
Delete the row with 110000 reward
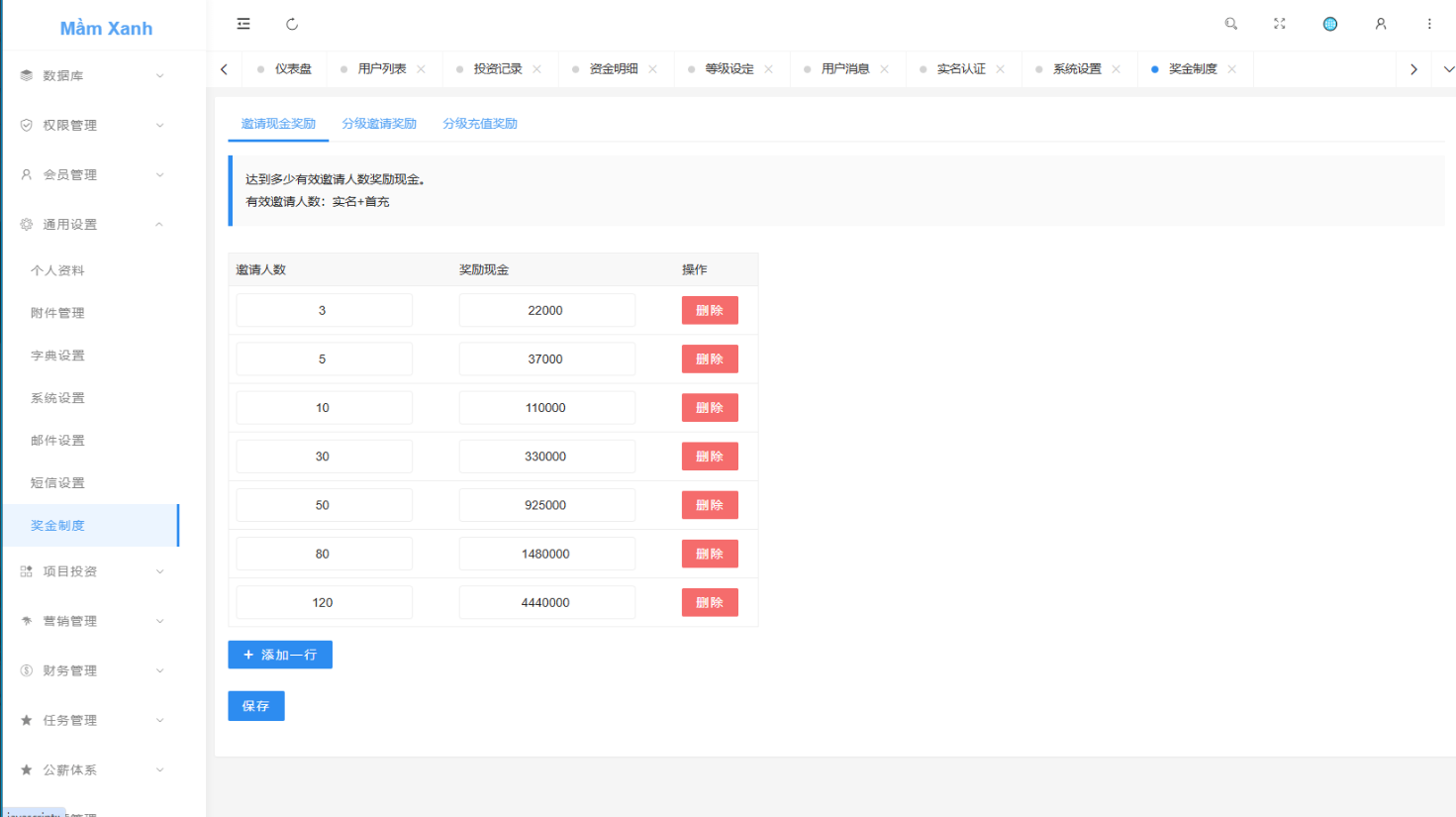pyautogui.click(x=710, y=408)
